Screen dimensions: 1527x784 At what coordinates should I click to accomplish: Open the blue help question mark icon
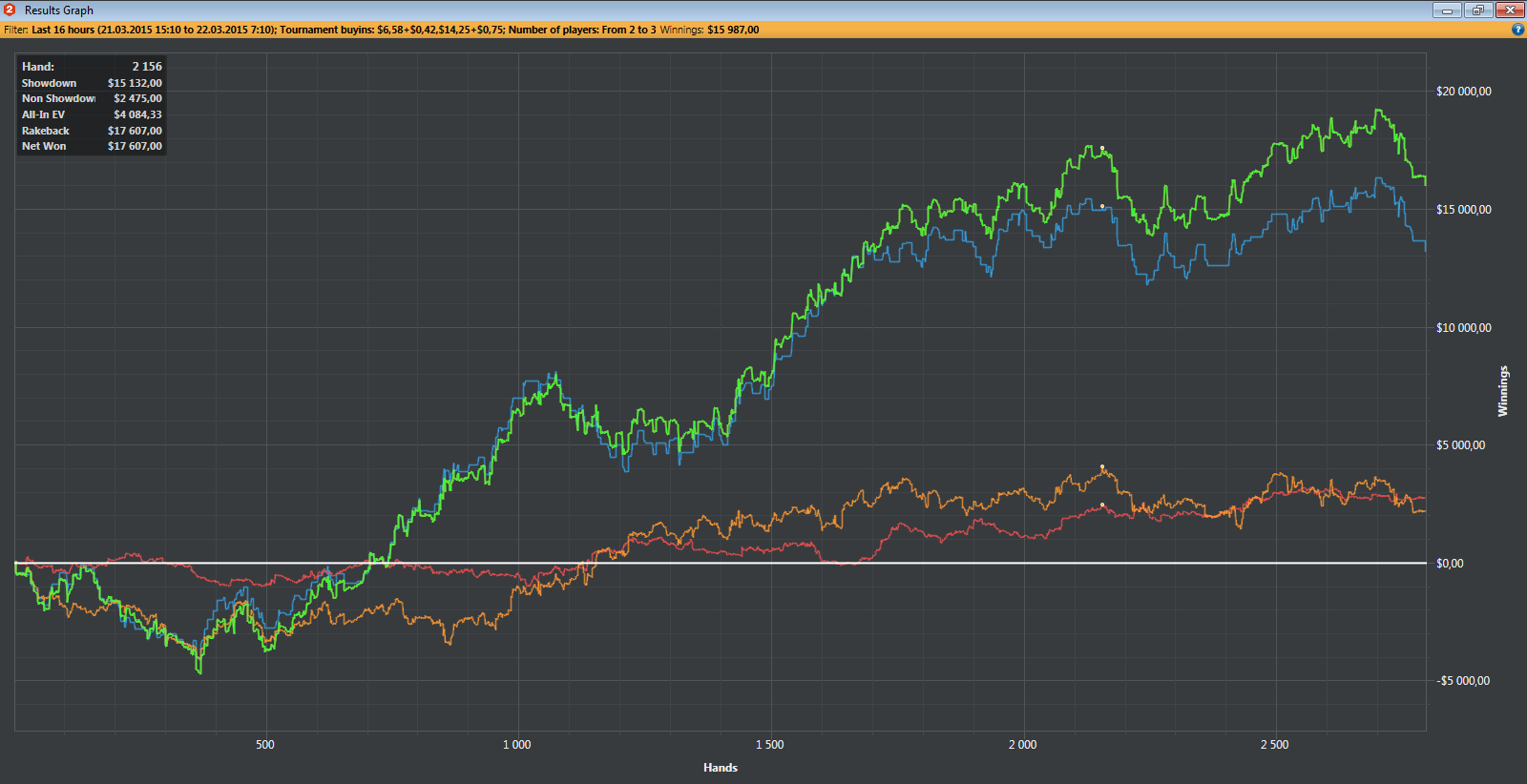click(x=1517, y=30)
